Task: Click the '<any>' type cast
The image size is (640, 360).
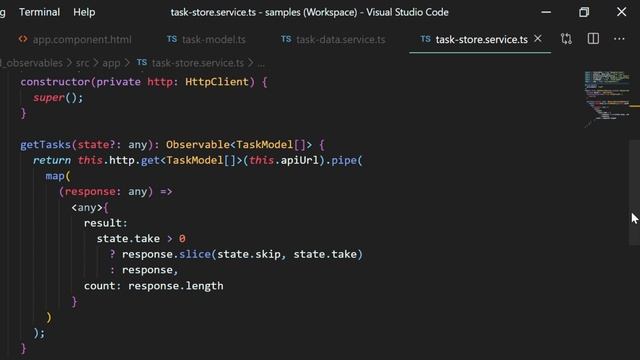Action: point(87,207)
